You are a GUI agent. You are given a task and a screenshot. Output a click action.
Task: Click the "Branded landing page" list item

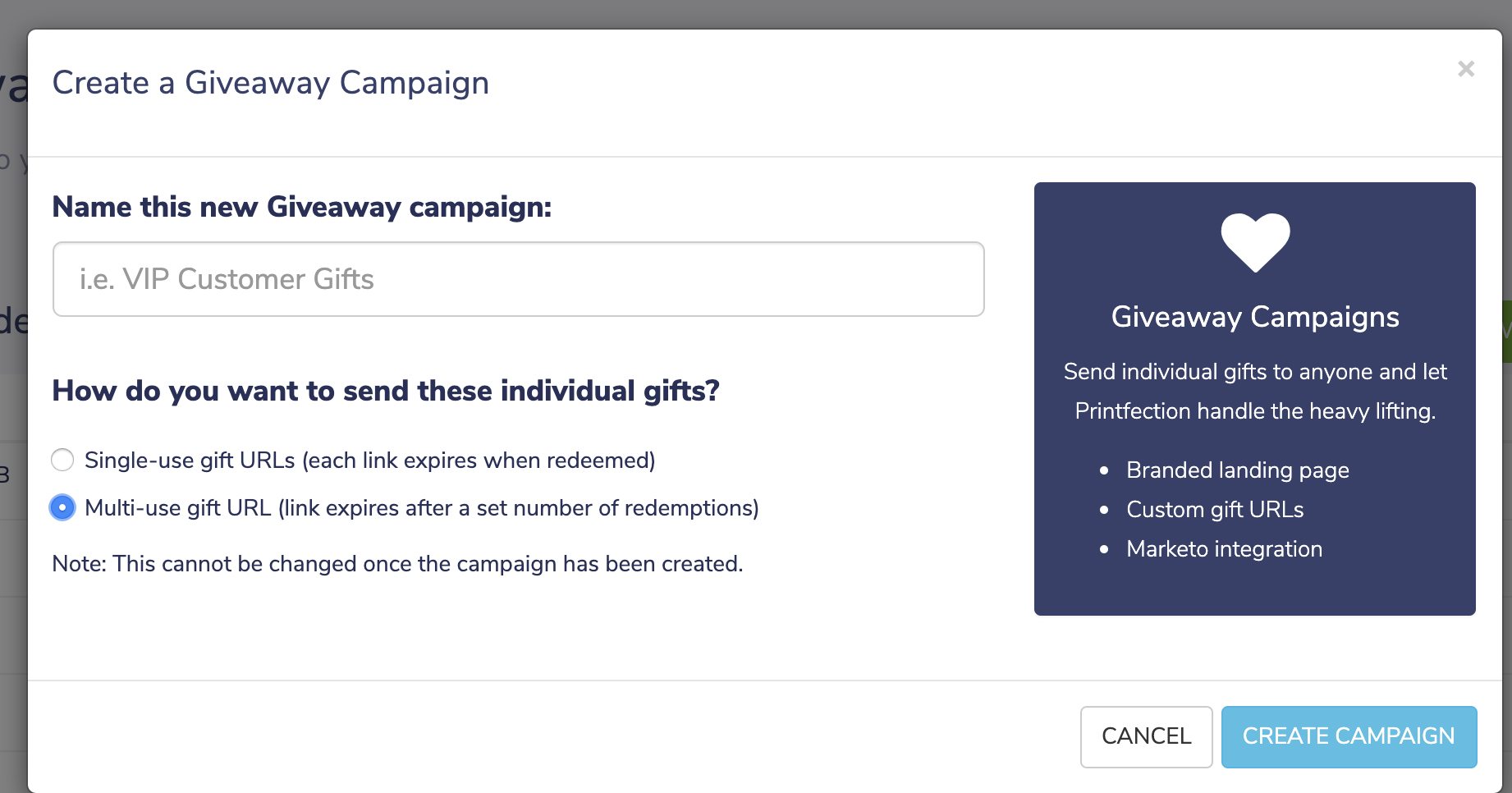tap(1237, 470)
